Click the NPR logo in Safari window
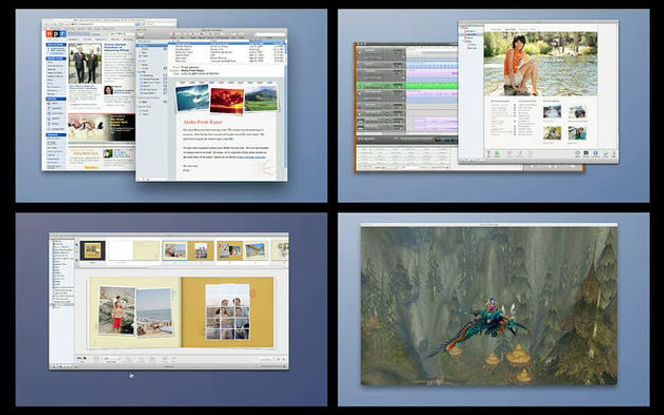This screenshot has height=415, width=664. pyautogui.click(x=56, y=33)
